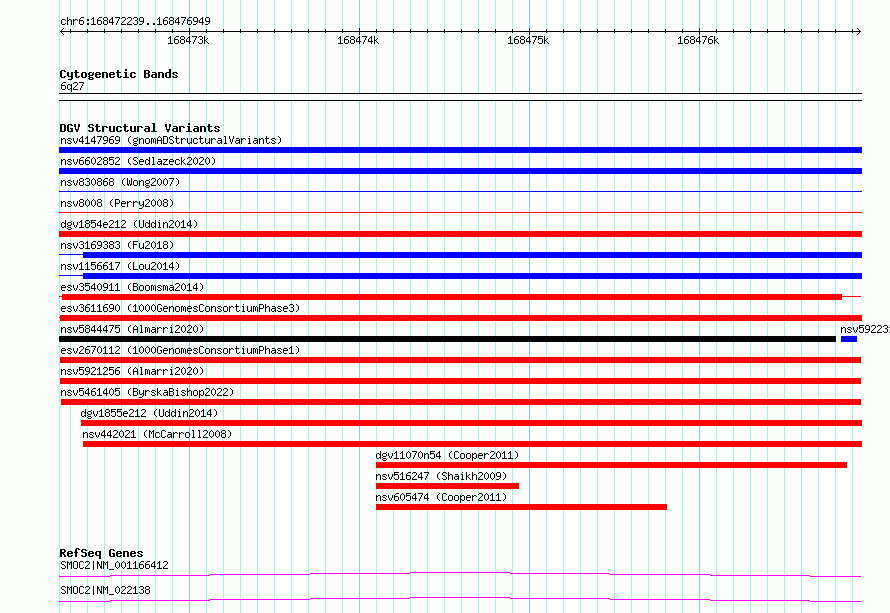Click the red dgv1855e212 variant bar
The image size is (890, 613).
click(x=471, y=423)
